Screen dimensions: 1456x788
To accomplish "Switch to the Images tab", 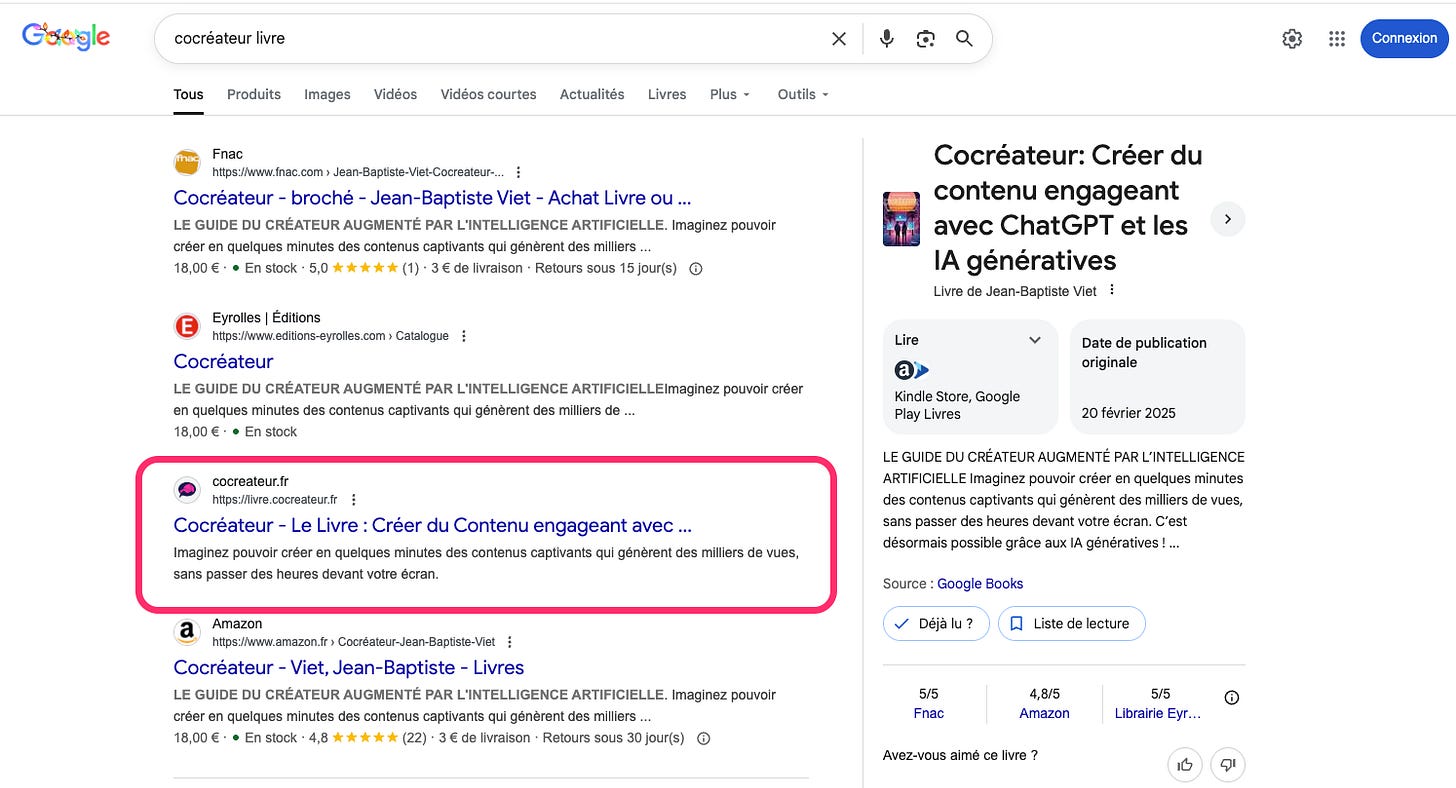I will [x=327, y=94].
